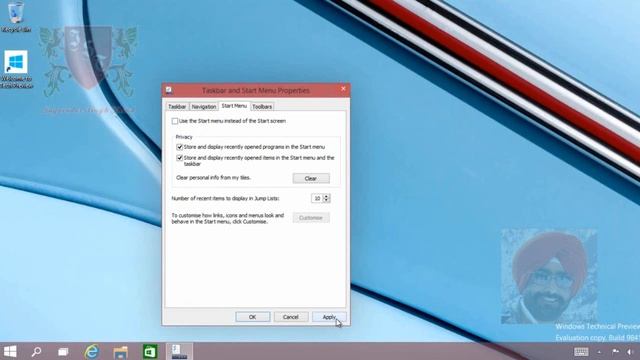The width and height of the screenshot is (640, 360).
Task: Click the Jump Lists number field
Action: click(317, 198)
